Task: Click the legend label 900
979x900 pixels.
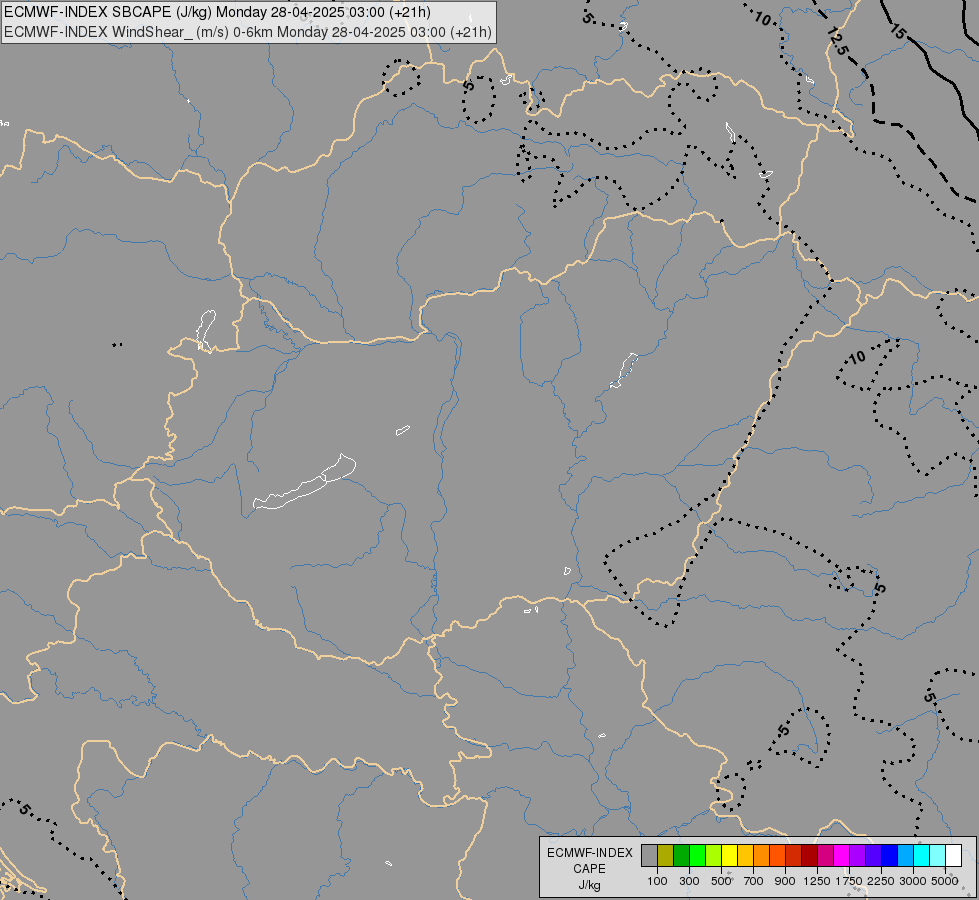Action: (x=785, y=881)
